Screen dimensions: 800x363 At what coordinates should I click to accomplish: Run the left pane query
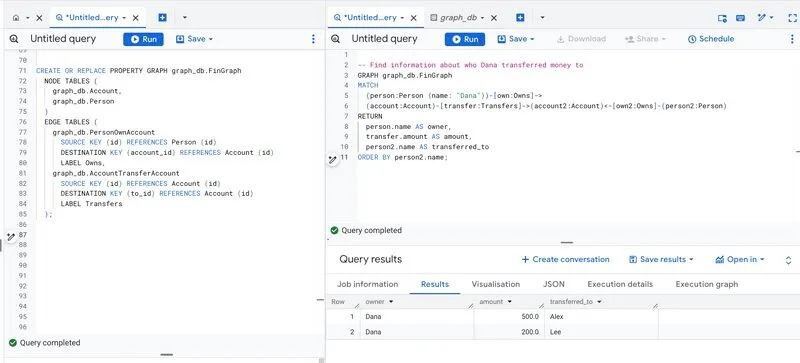[x=143, y=39]
